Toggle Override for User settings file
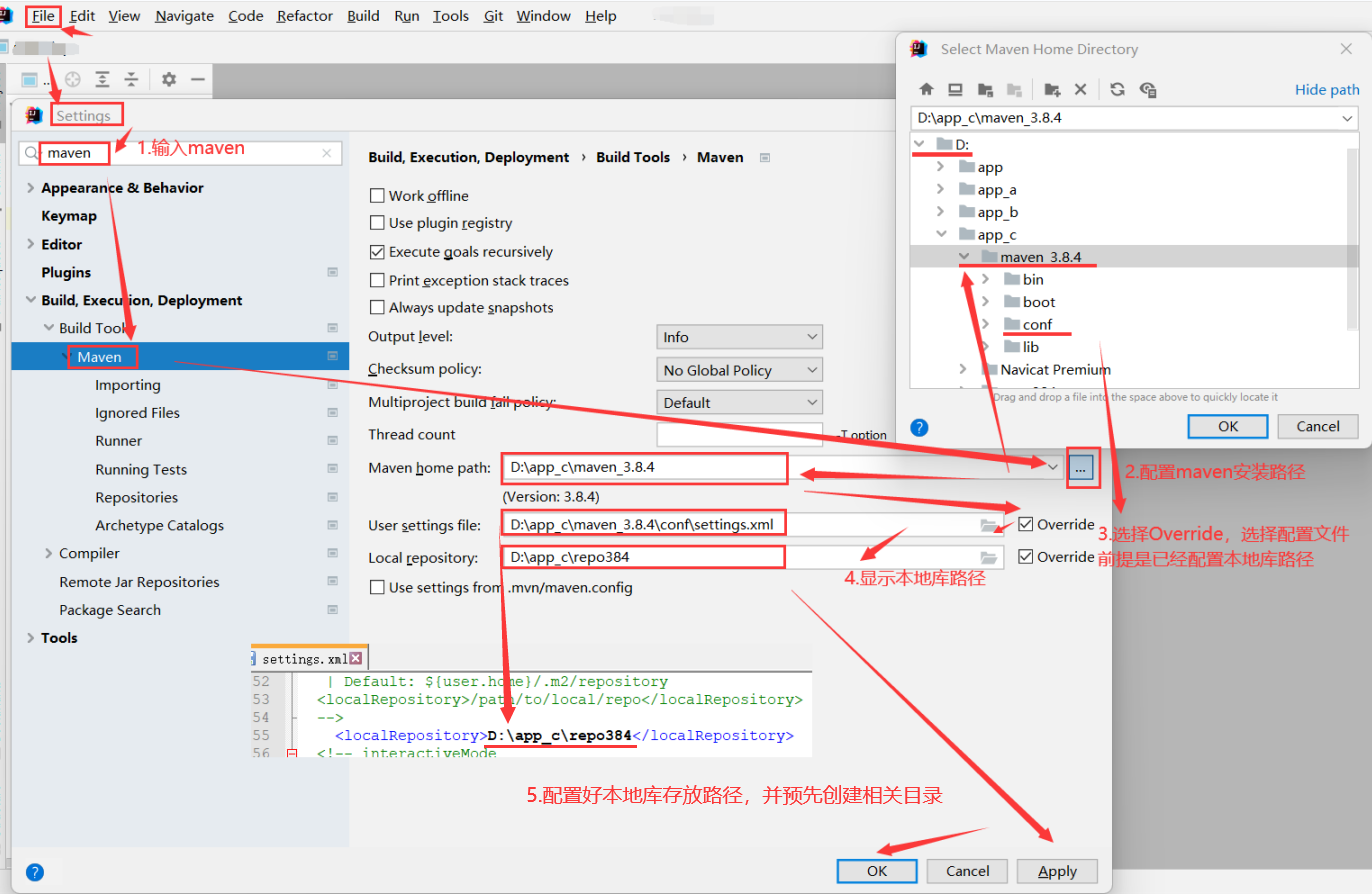The image size is (1372, 894). coord(1025,524)
